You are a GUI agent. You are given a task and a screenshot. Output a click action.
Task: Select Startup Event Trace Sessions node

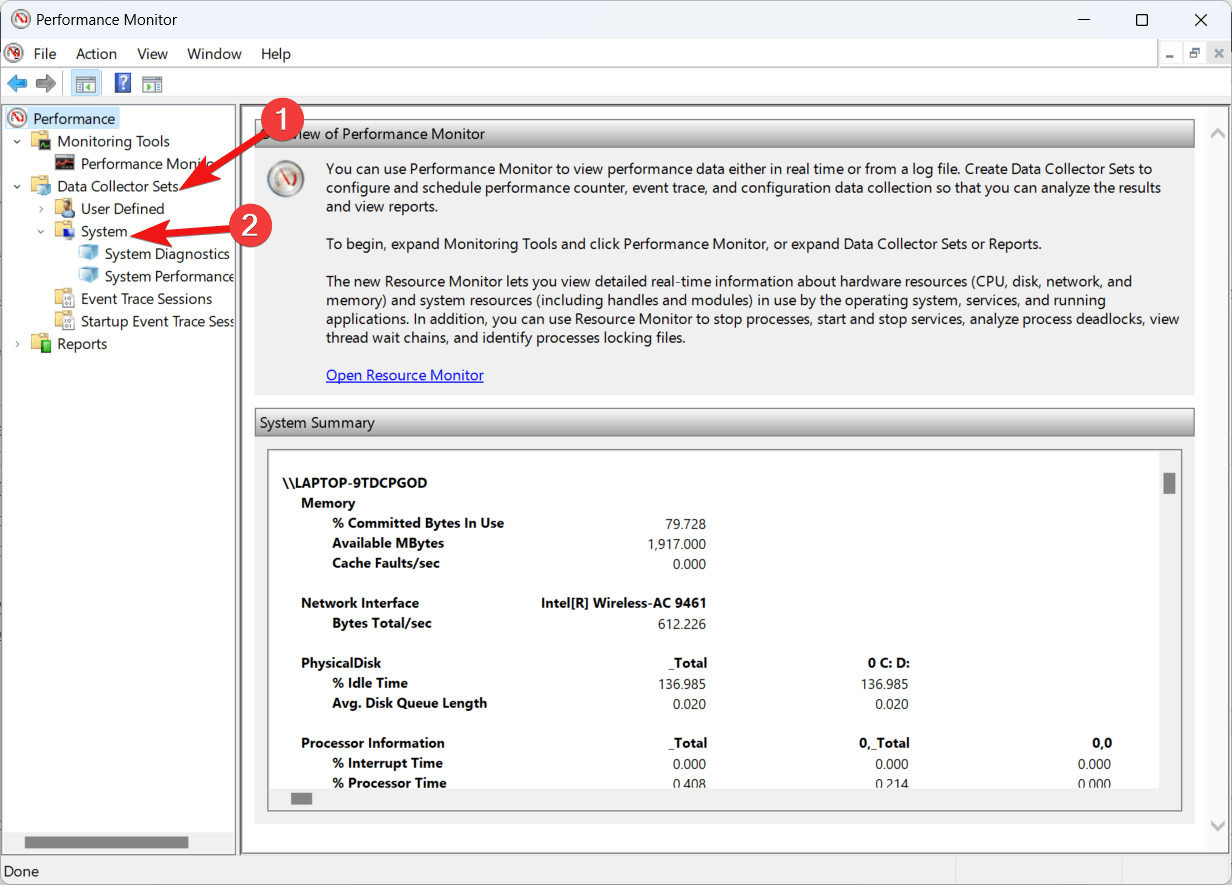coord(156,321)
